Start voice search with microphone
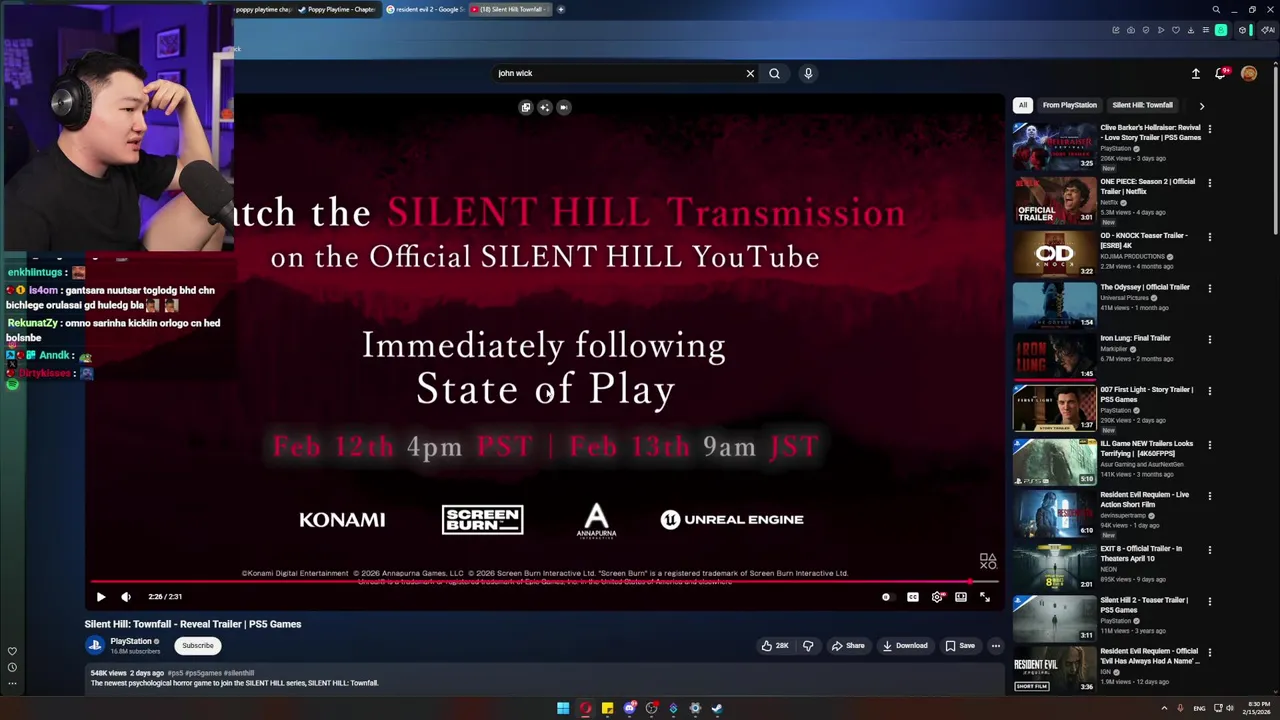 point(808,73)
